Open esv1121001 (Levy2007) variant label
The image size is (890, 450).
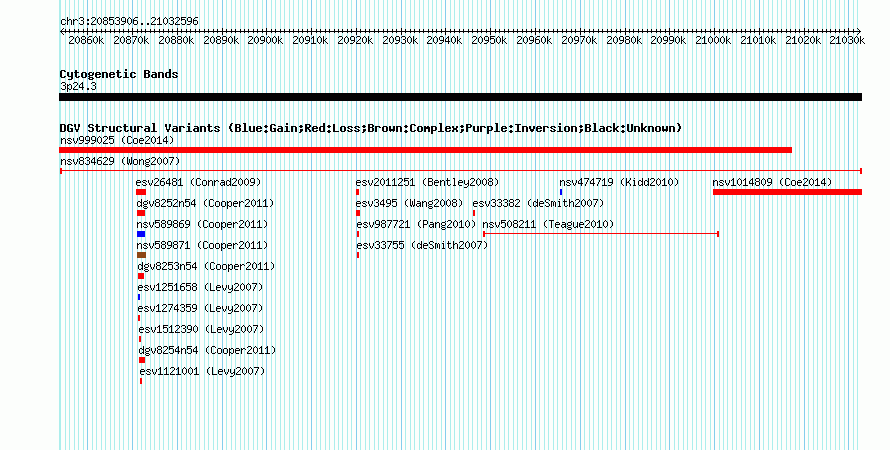(203, 371)
